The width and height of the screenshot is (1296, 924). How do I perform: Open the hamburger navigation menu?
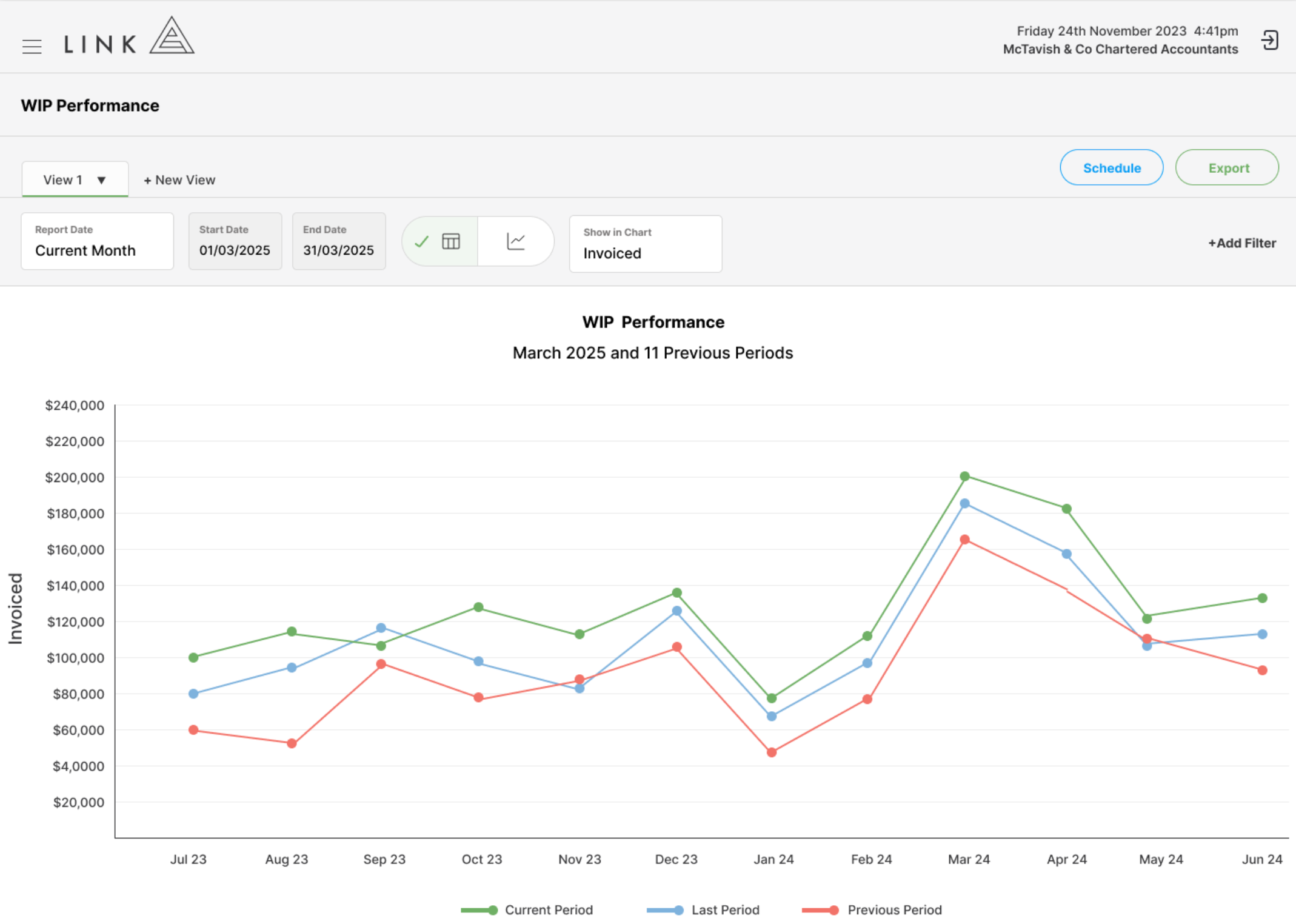(32, 47)
